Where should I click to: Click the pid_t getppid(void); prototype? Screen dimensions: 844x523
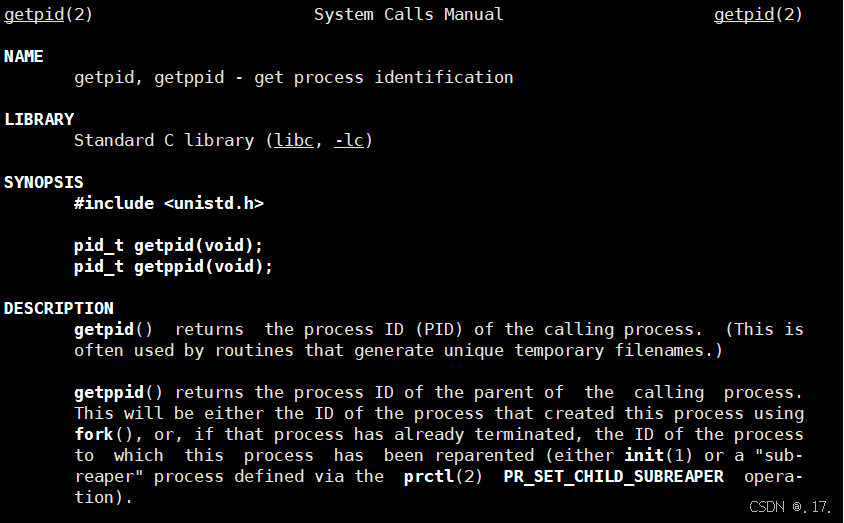click(x=174, y=266)
